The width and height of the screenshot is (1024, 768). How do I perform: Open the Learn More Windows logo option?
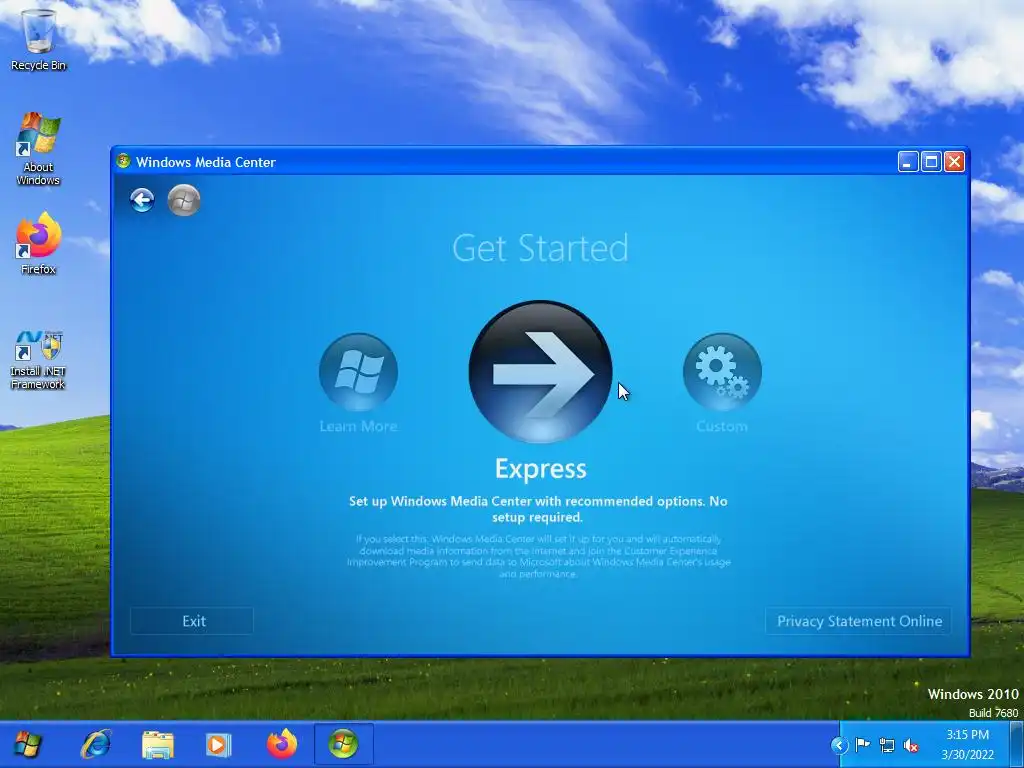tap(358, 372)
